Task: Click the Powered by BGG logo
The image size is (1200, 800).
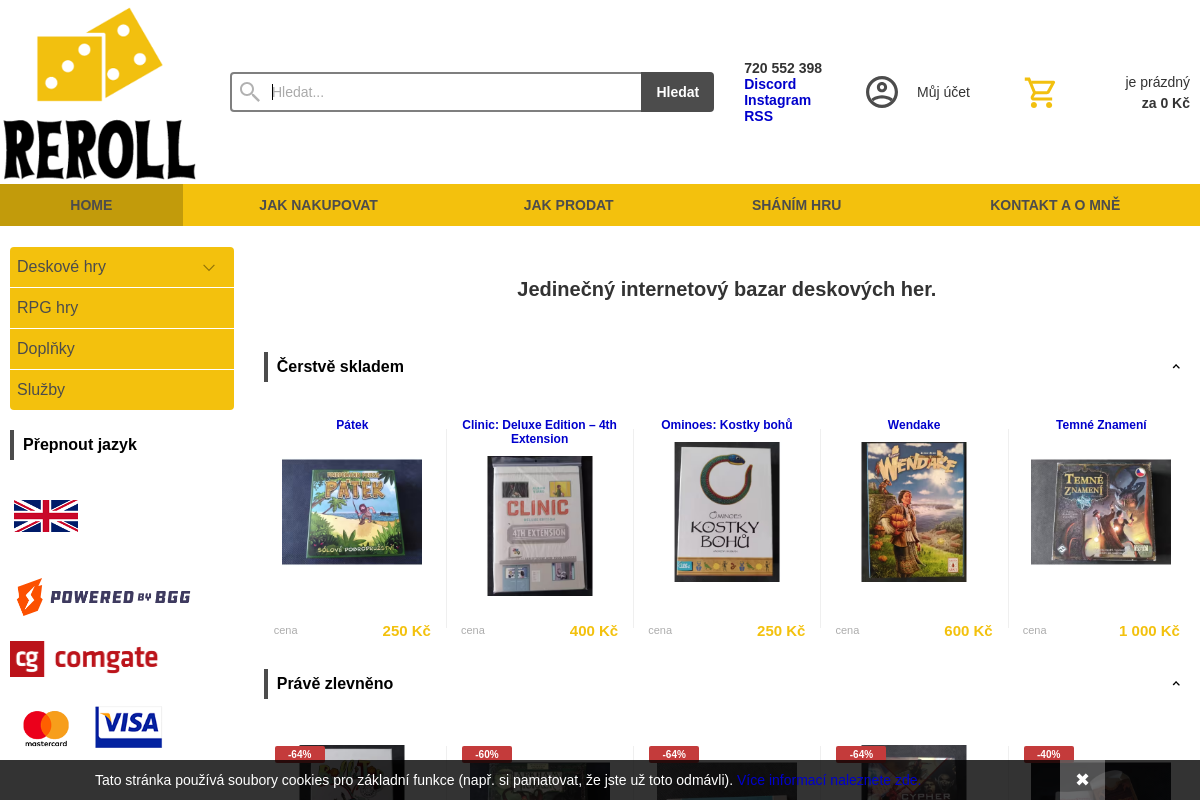Action: 103,597
